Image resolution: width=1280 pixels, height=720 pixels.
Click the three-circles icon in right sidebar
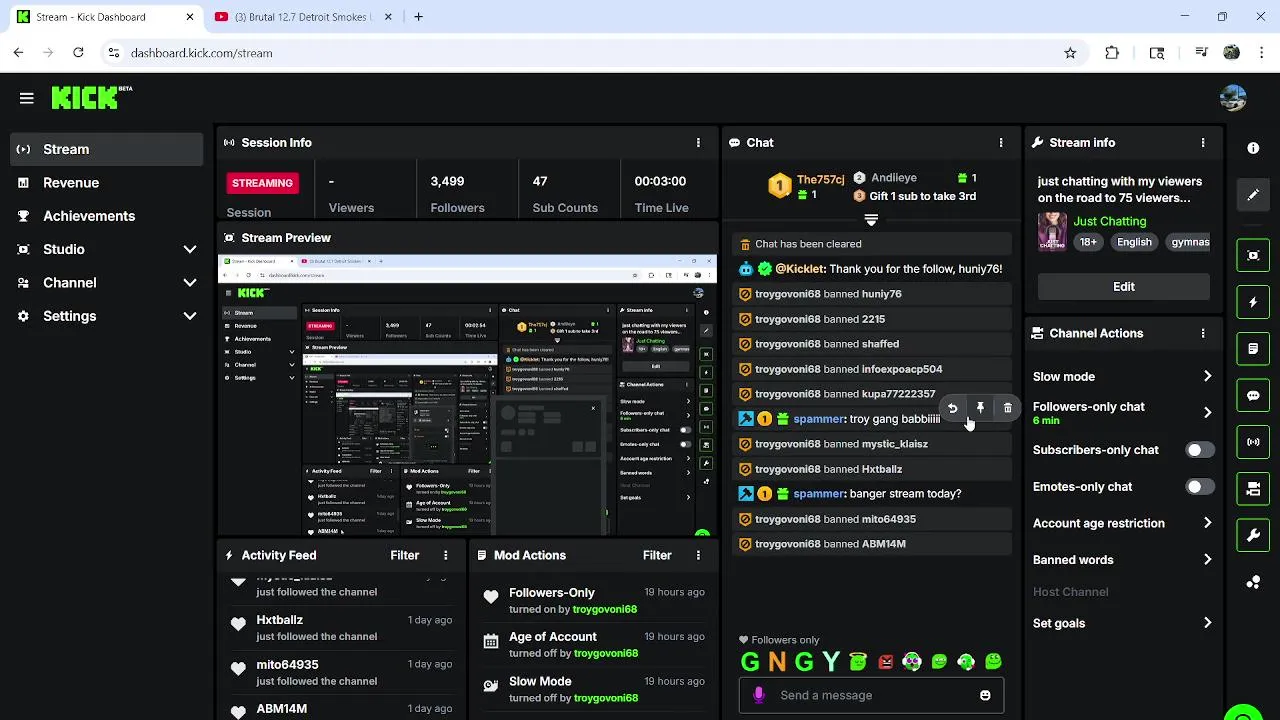click(1253, 583)
